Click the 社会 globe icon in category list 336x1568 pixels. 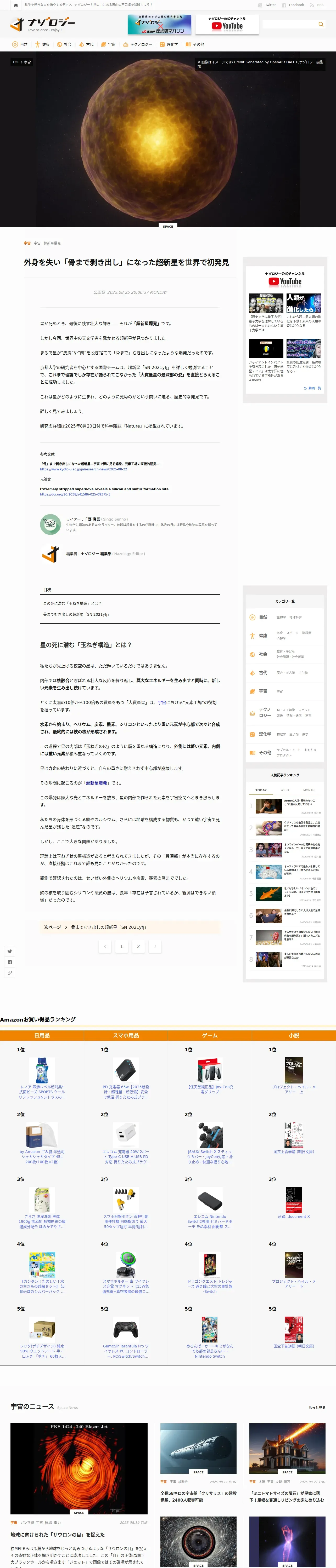click(253, 654)
